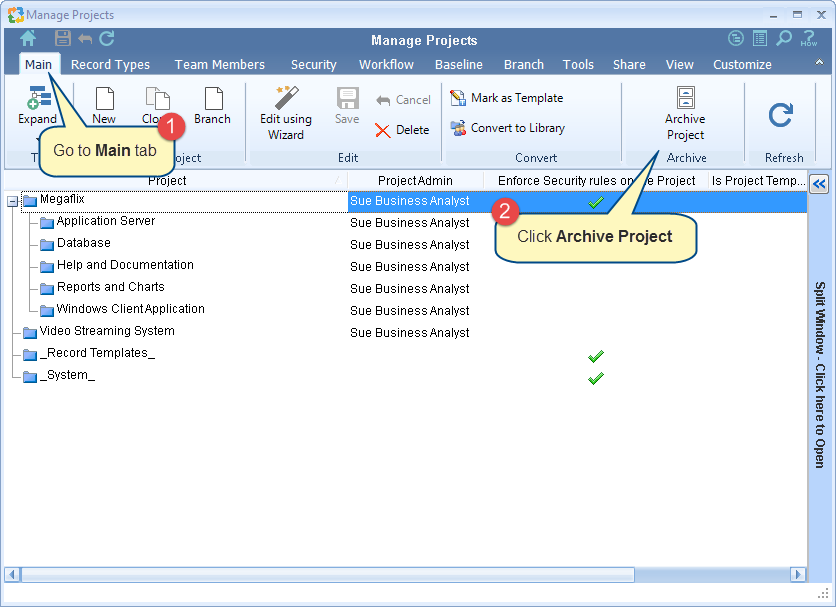Click Mark as Template
The width and height of the screenshot is (836, 607).
[x=507, y=98]
